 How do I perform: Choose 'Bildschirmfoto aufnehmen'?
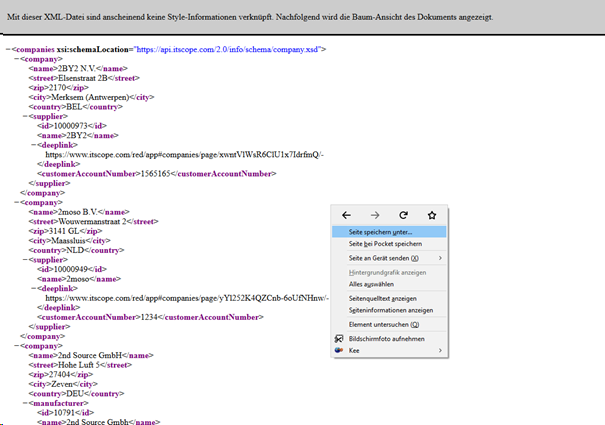[389, 339]
